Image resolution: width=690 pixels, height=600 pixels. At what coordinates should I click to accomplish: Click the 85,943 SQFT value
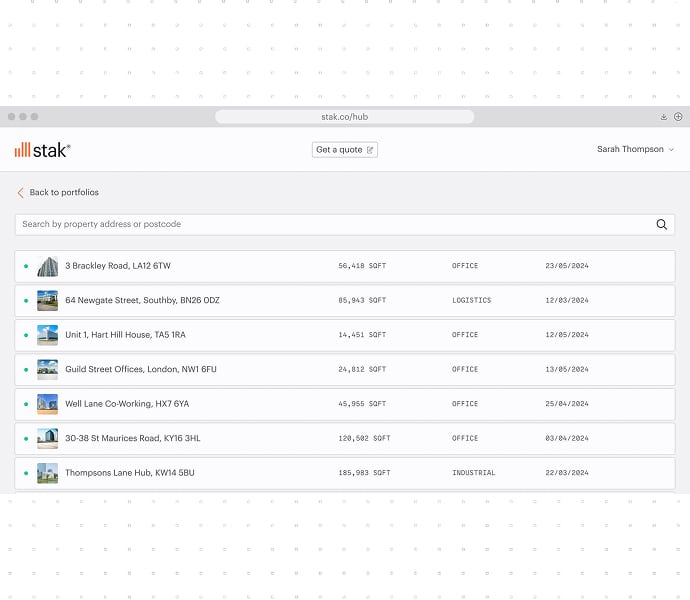(x=362, y=300)
